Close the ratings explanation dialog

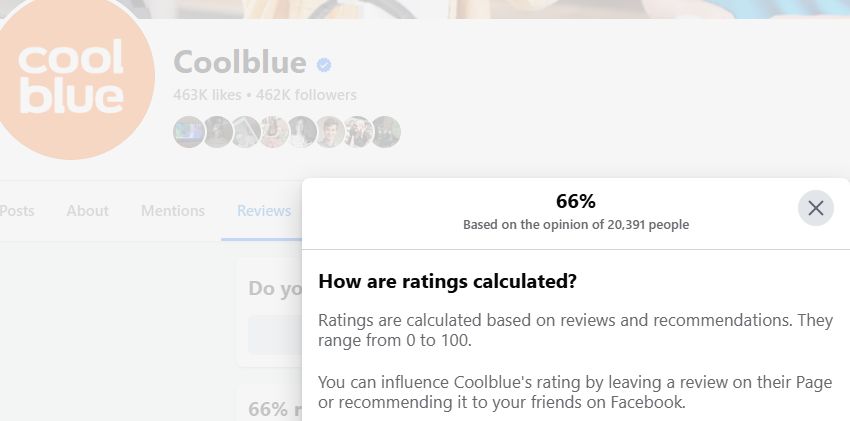(x=815, y=208)
